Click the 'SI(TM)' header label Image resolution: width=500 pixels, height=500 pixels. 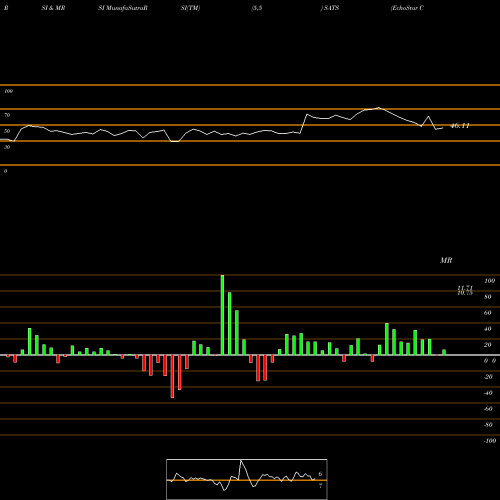click(190, 8)
